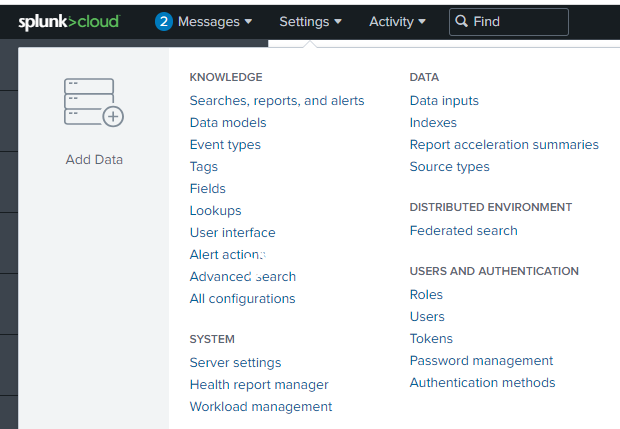Open Health report manager
Screen dimensions: 620x429
[259, 385]
